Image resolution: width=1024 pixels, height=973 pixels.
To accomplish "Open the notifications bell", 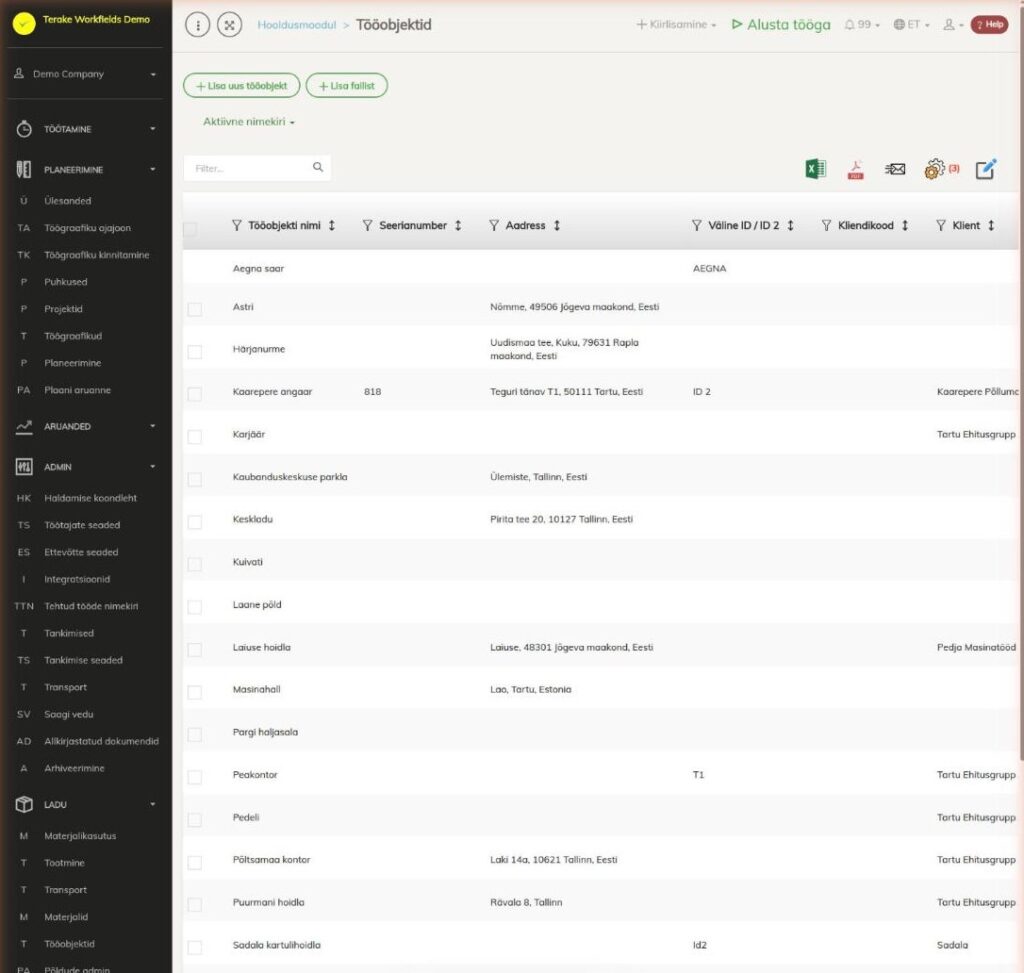I will pyautogui.click(x=861, y=25).
